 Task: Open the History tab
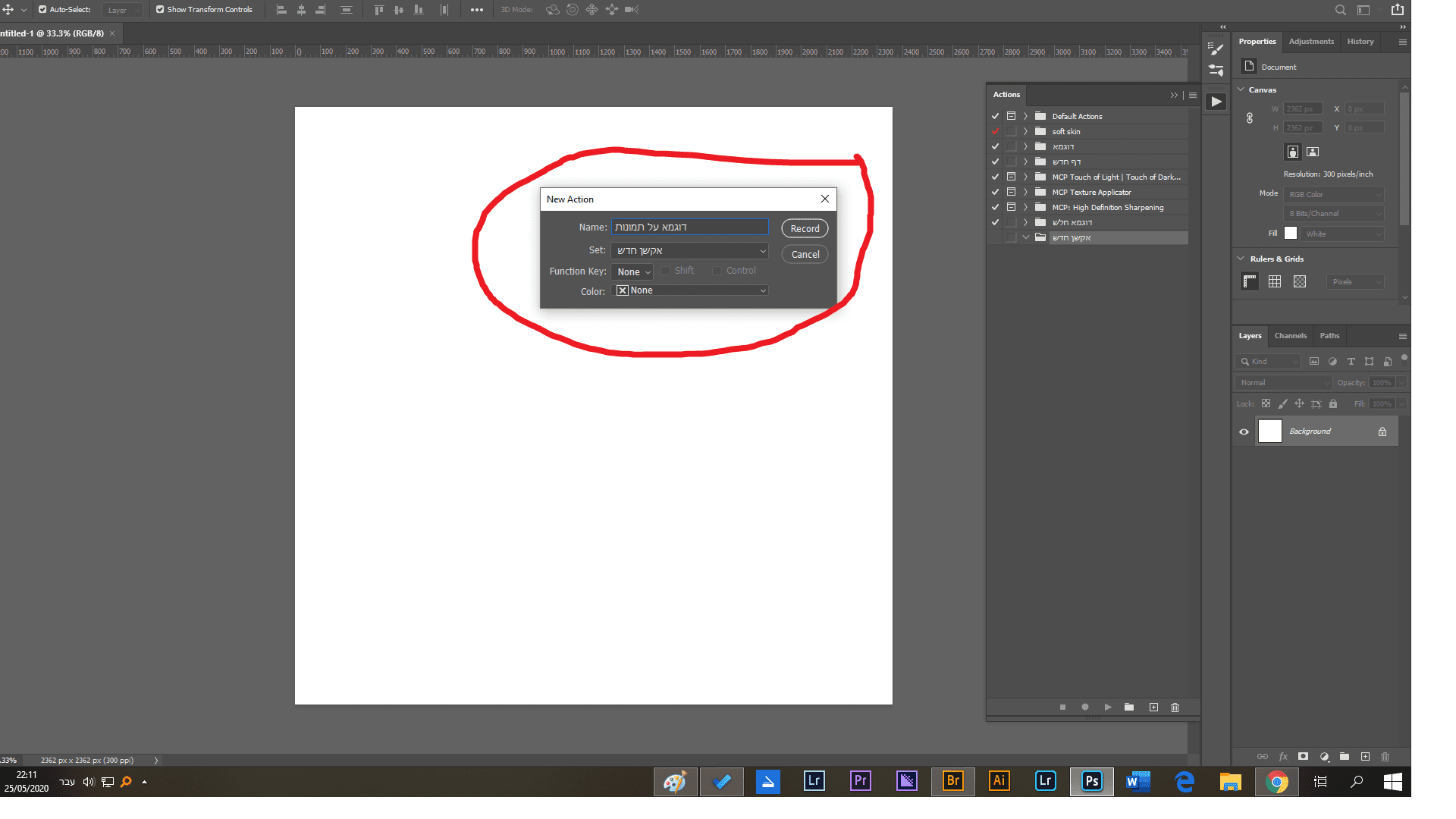[x=1360, y=42]
